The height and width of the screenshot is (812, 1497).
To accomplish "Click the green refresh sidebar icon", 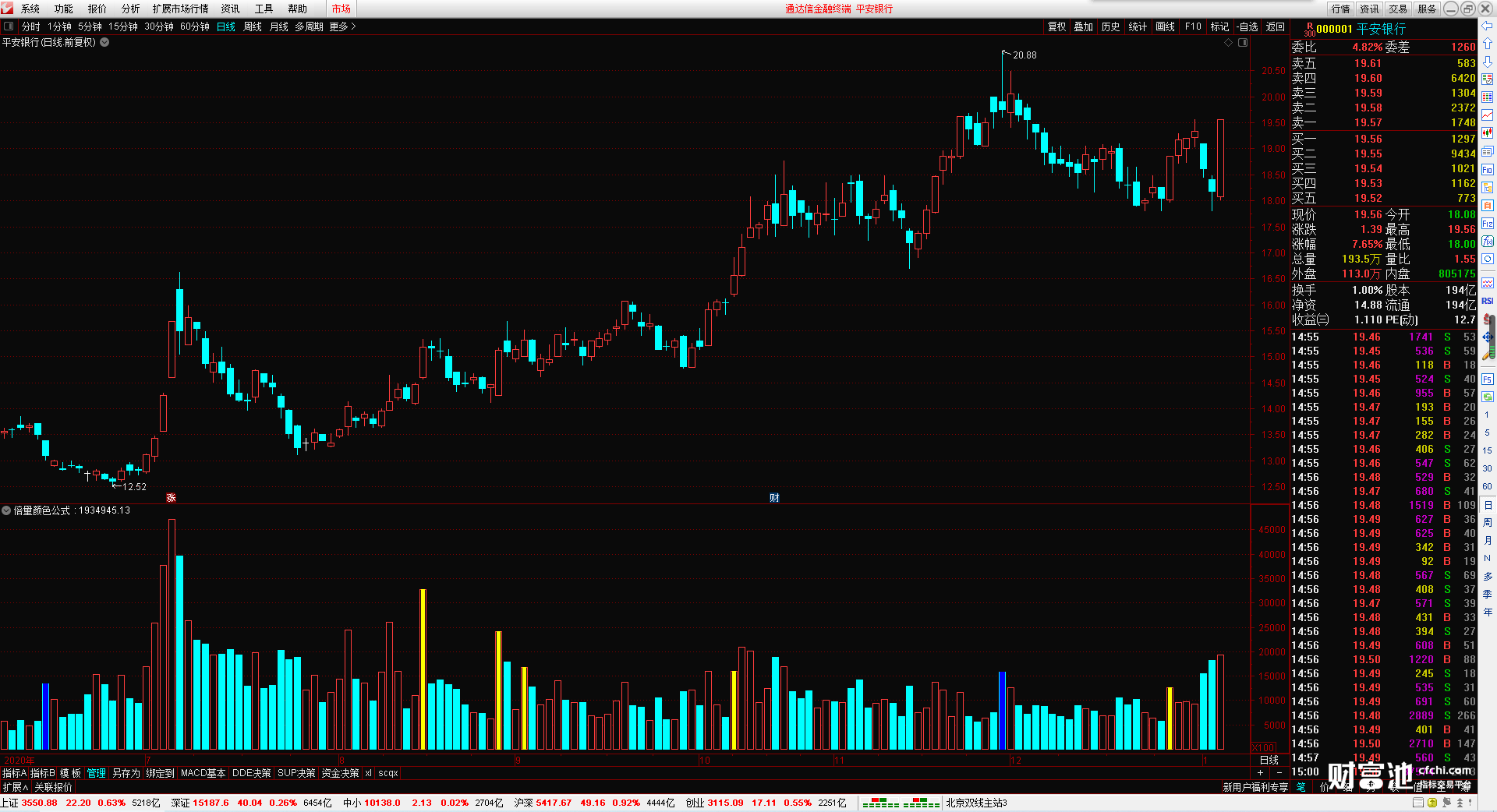I will [1488, 397].
